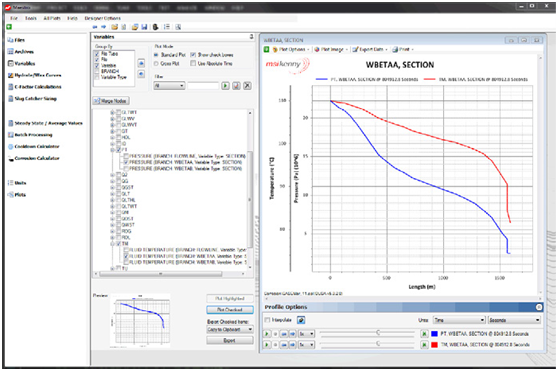Image resolution: width=558 pixels, height=371 pixels.
Task: Click the icon next to the Interpolate checkbox
Action: pos(301,320)
